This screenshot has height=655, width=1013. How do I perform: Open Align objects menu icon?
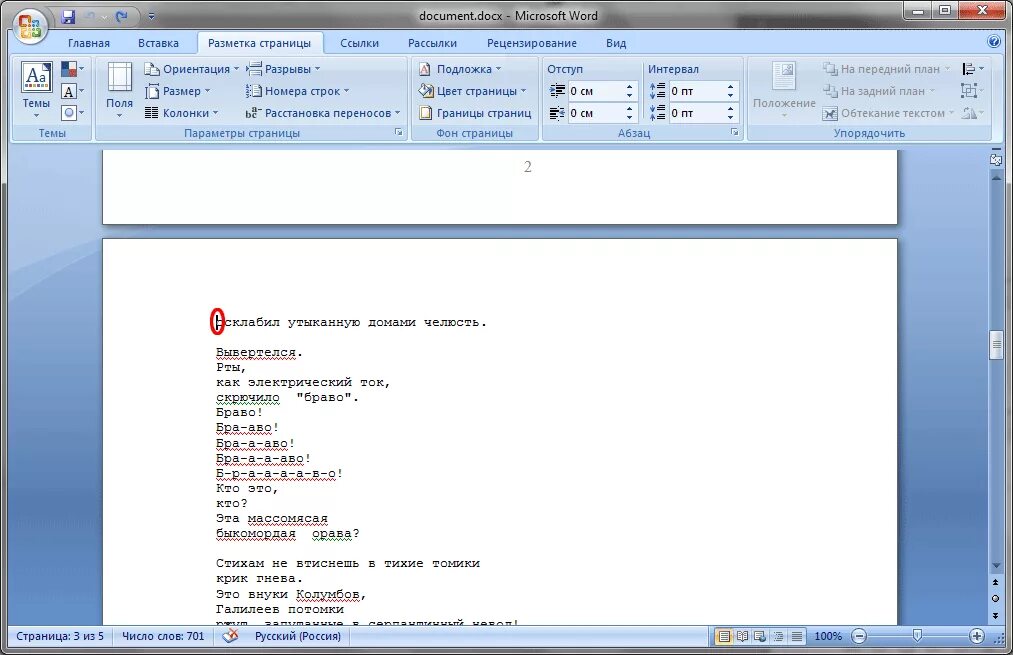point(972,68)
